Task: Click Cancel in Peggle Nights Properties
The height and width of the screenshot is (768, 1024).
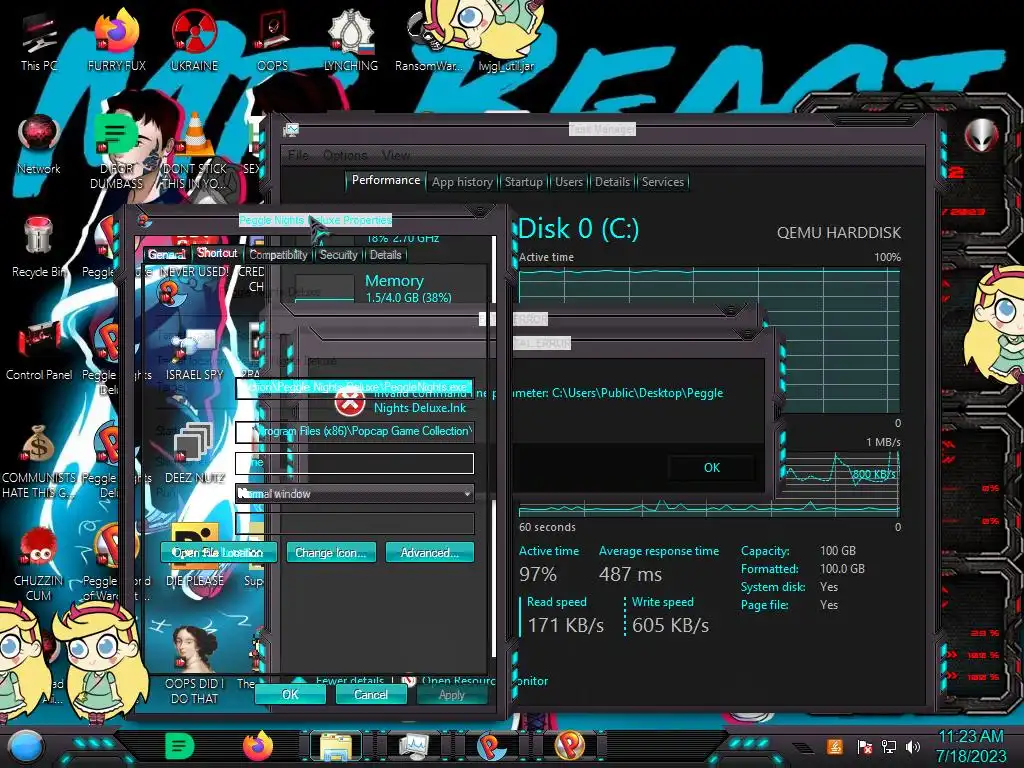Action: point(370,694)
